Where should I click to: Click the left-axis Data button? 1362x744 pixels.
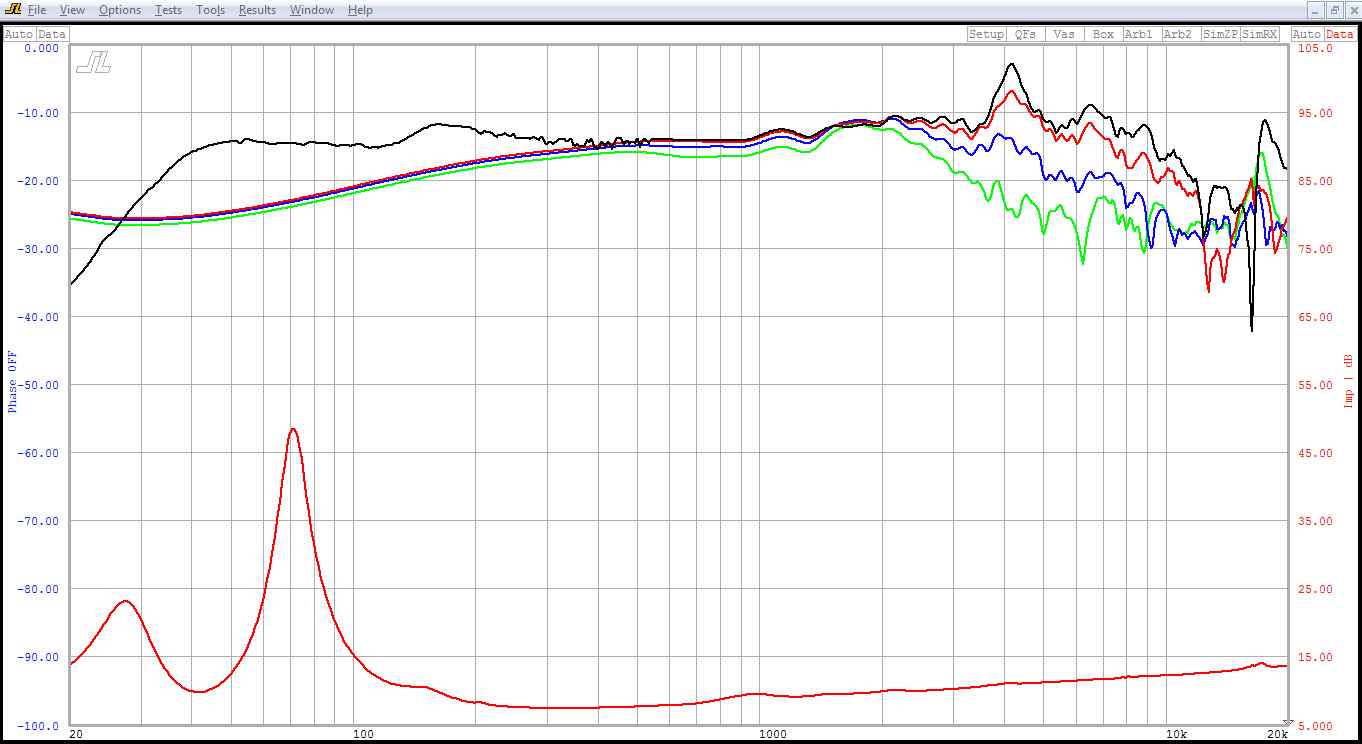52,34
